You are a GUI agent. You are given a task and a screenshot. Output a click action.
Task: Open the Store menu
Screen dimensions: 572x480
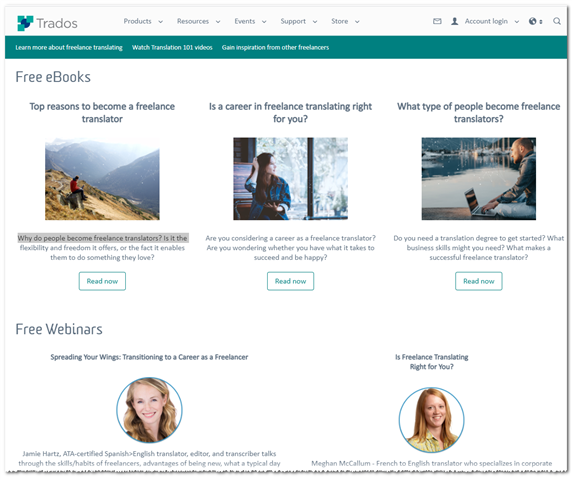[345, 22]
